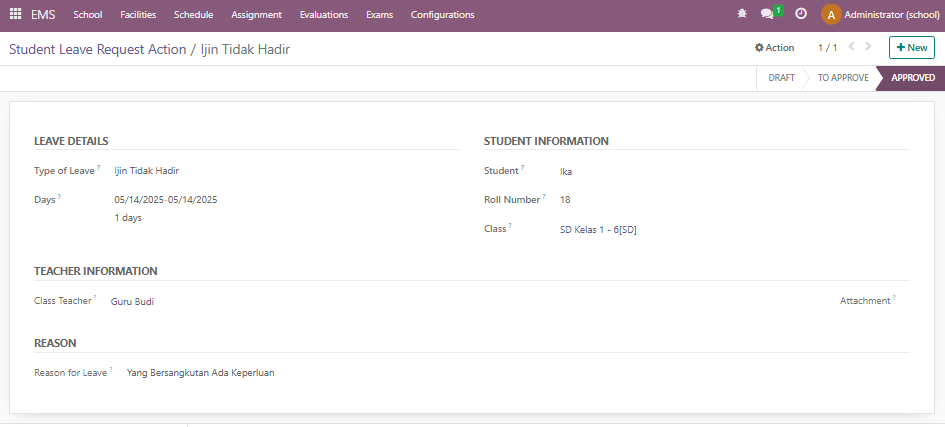This screenshot has width=945, height=427.
Task: Click the Administrator avatar icon
Action: 831,14
